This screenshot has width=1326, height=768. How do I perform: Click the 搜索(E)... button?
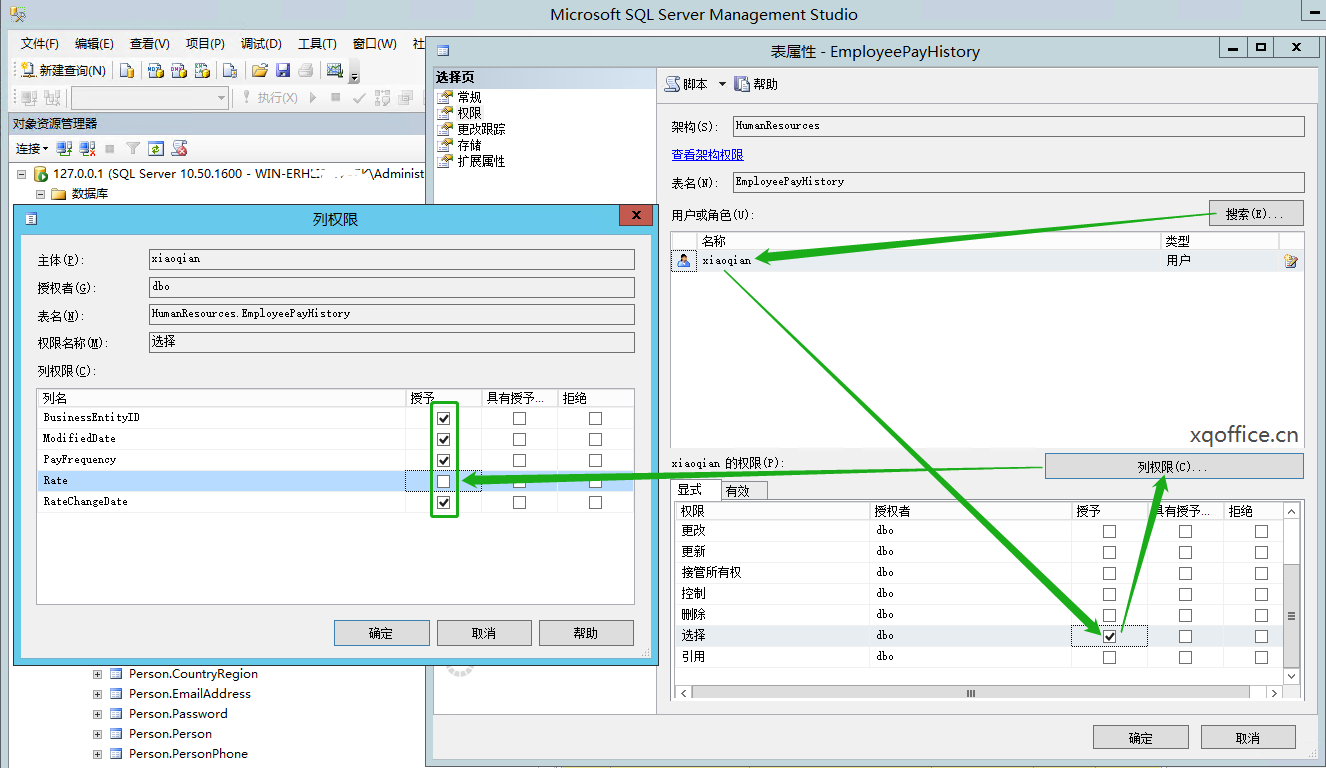tap(1256, 213)
